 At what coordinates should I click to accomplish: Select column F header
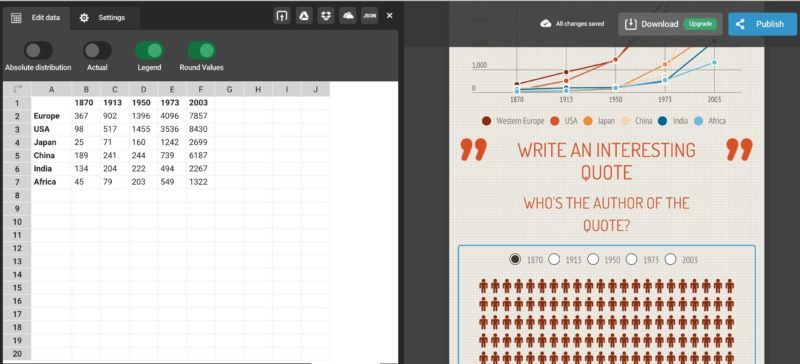(201, 89)
